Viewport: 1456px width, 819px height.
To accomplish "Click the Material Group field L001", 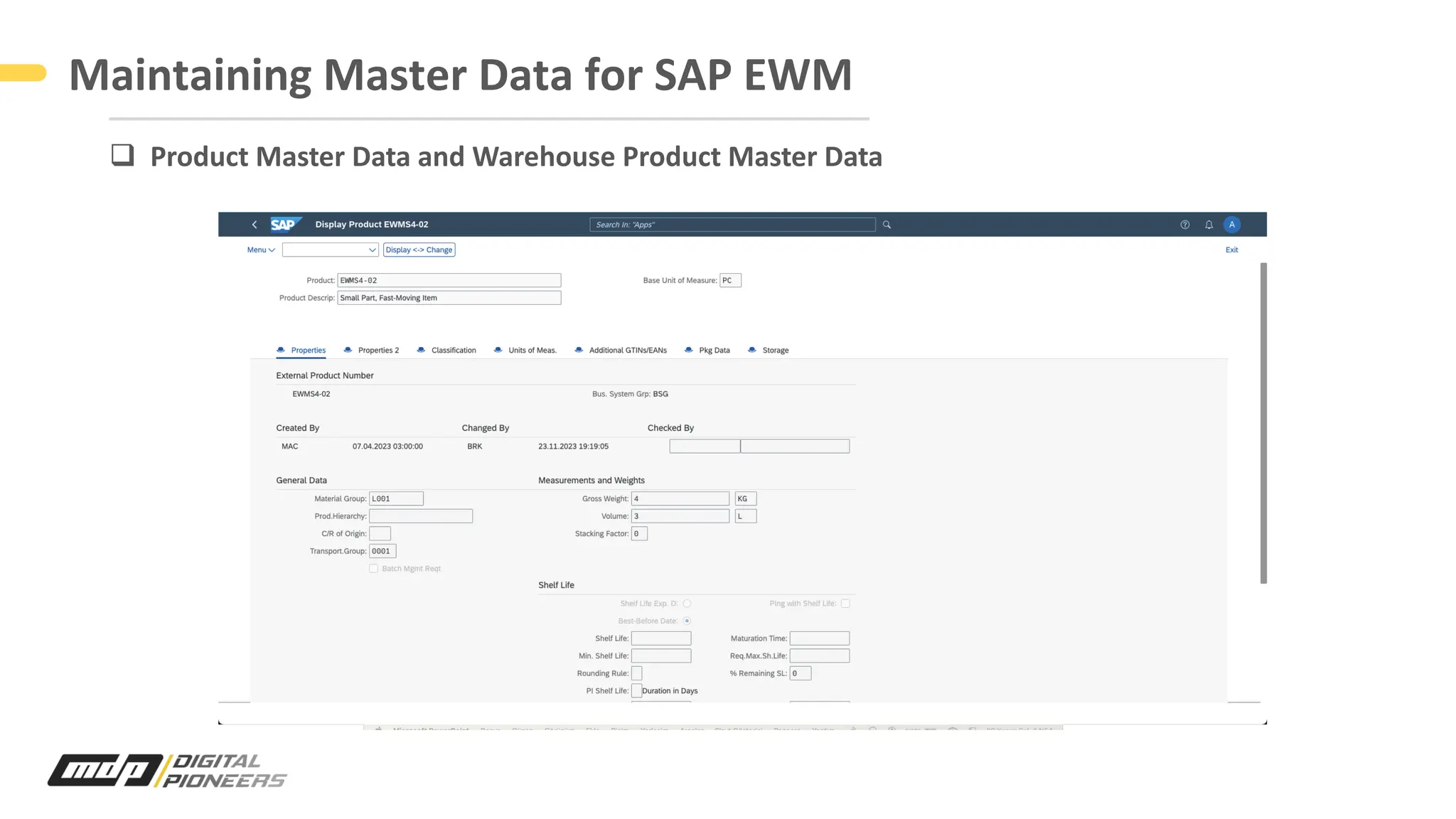I will (396, 499).
